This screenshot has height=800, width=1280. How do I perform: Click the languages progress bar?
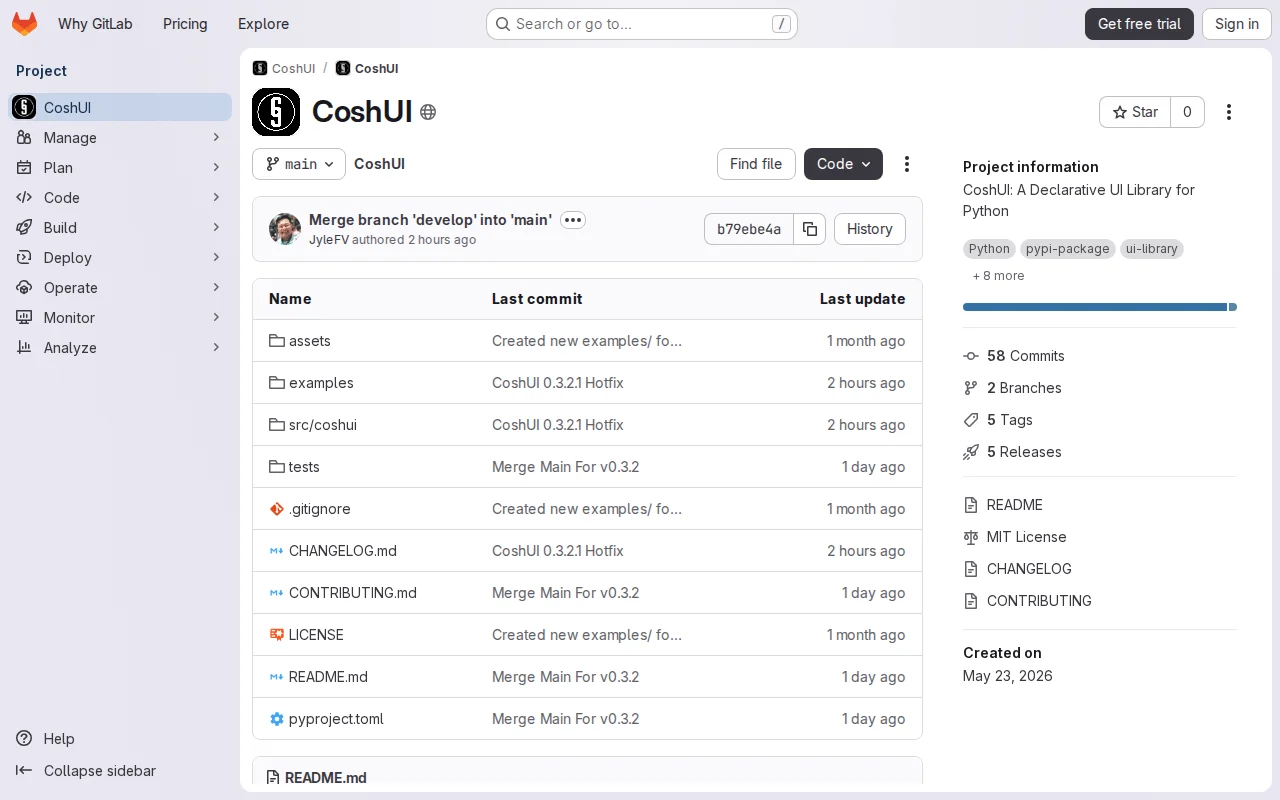pos(1100,307)
